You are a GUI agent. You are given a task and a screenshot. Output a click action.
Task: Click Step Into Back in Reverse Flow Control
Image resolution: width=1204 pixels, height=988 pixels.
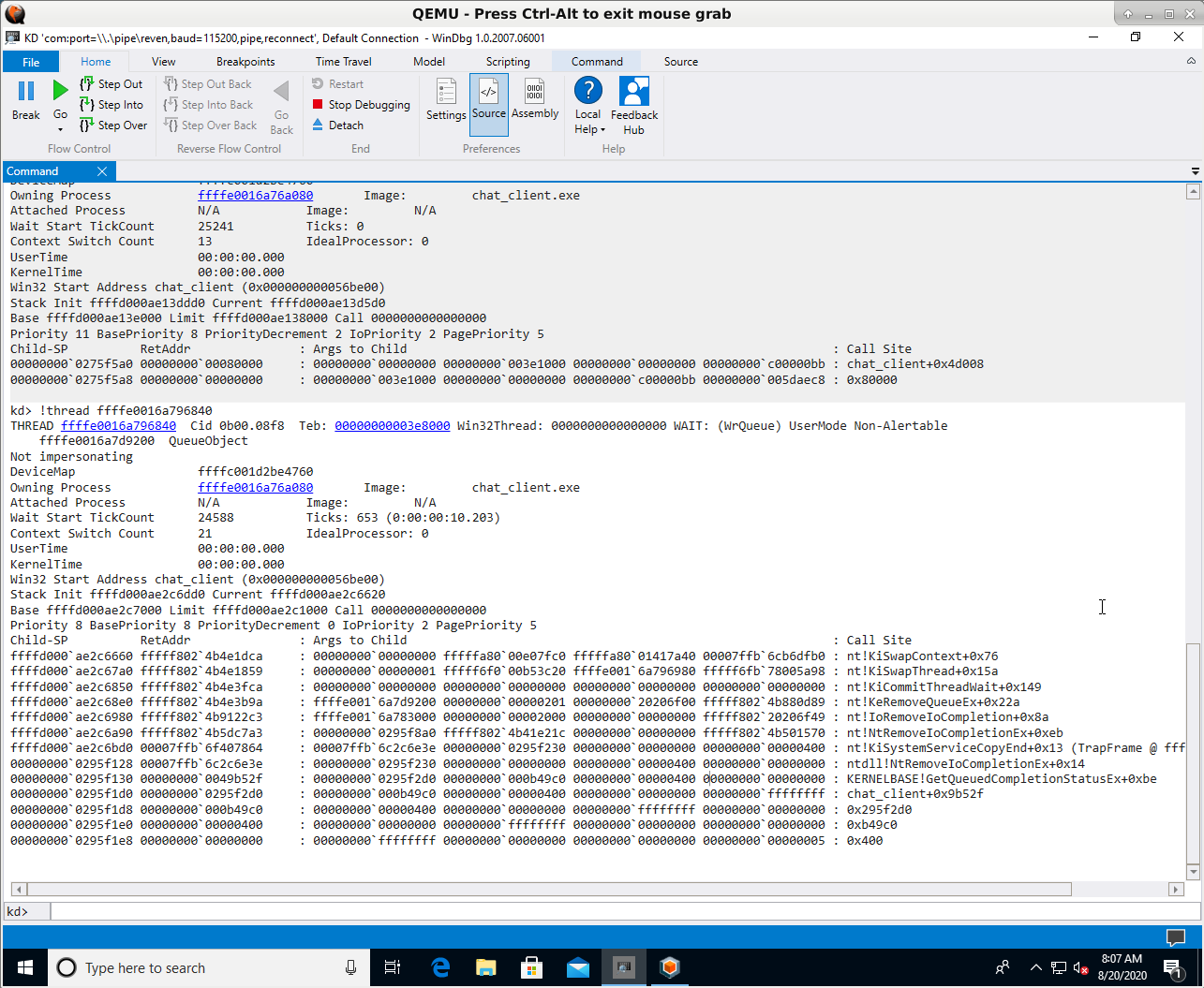208,105
